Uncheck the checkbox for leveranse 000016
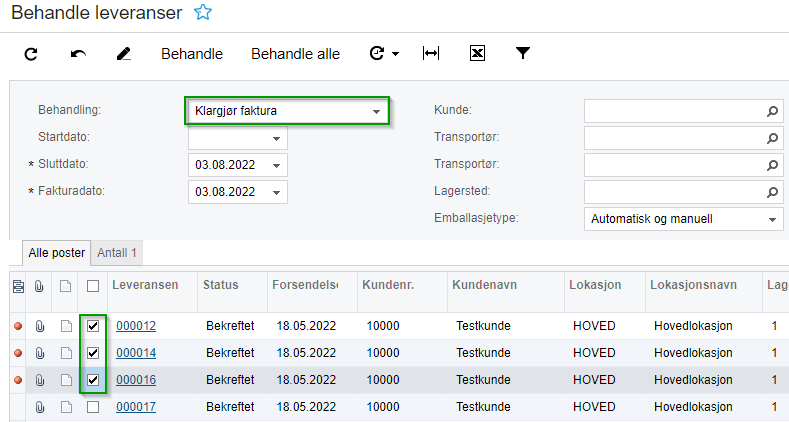 click(x=93, y=380)
